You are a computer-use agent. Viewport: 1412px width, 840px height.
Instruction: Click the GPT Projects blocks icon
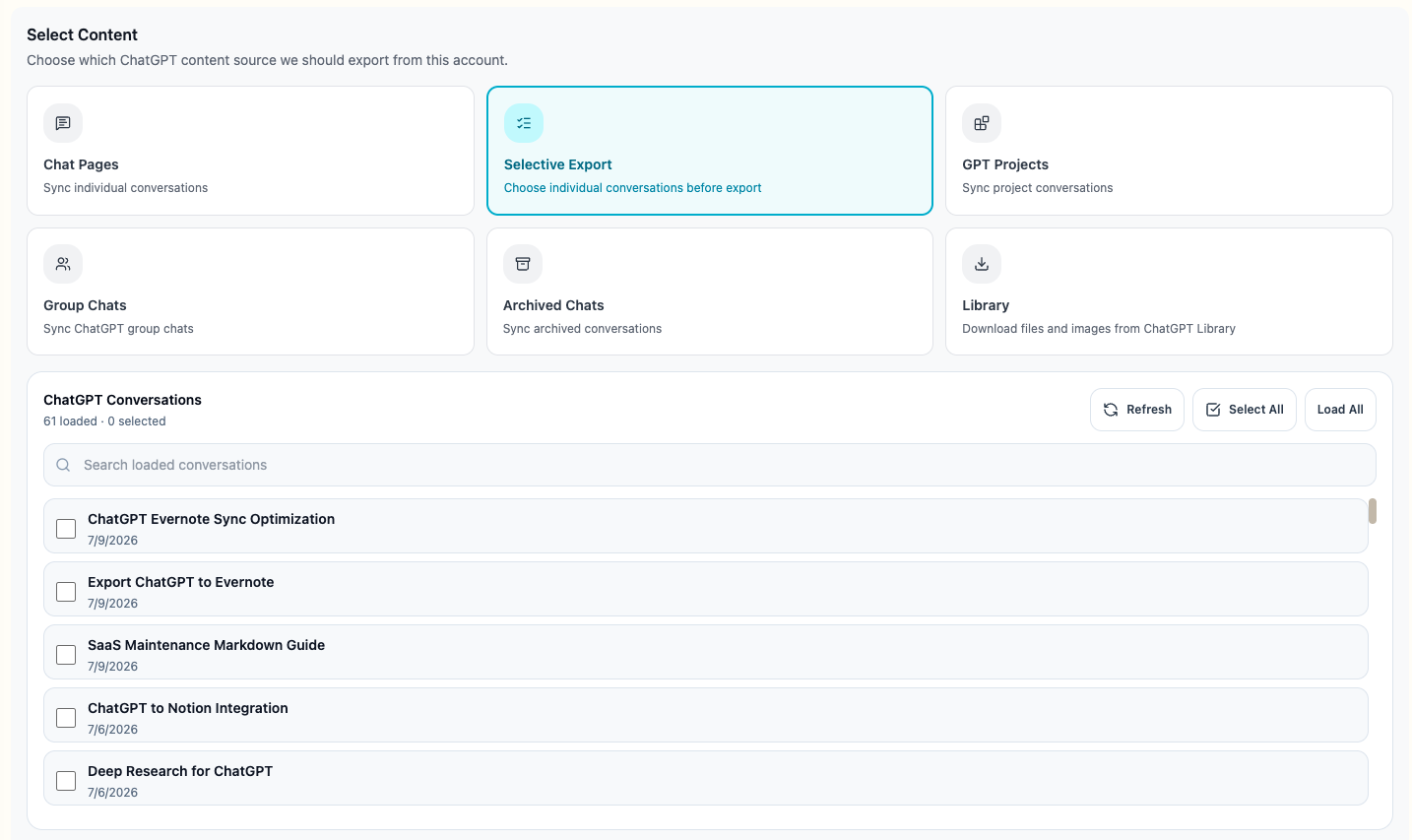(982, 123)
